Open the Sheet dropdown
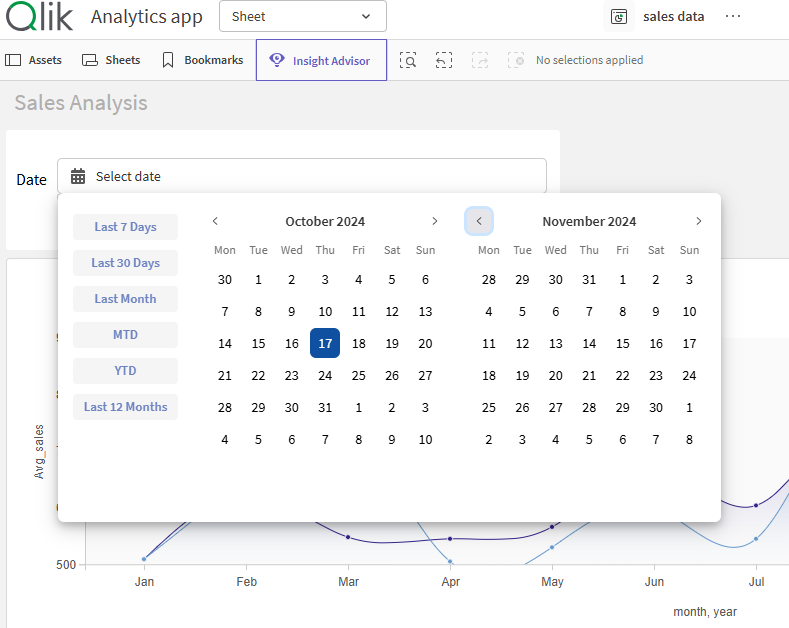This screenshot has width=789, height=628. tap(302, 17)
